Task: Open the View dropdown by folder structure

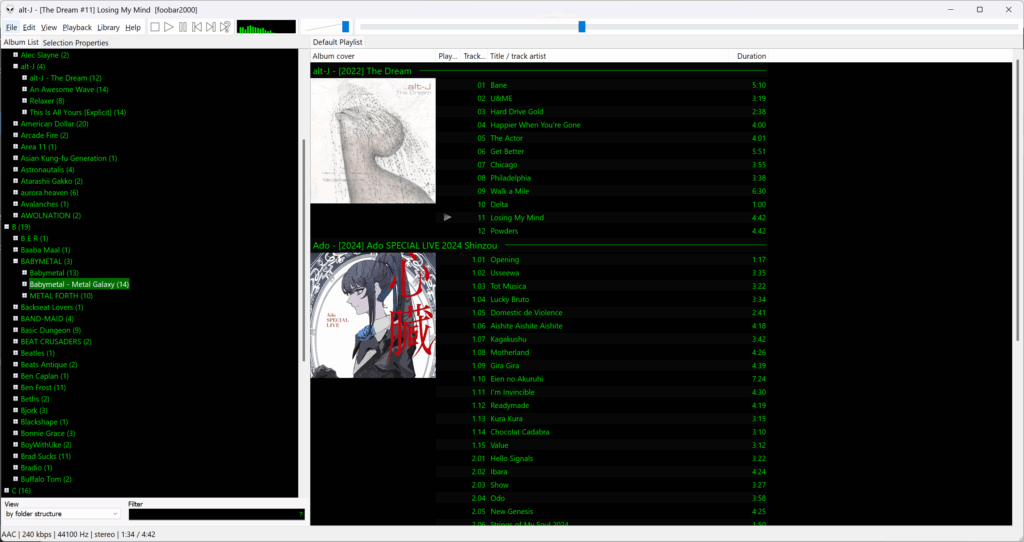Action: pyautogui.click(x=62, y=514)
